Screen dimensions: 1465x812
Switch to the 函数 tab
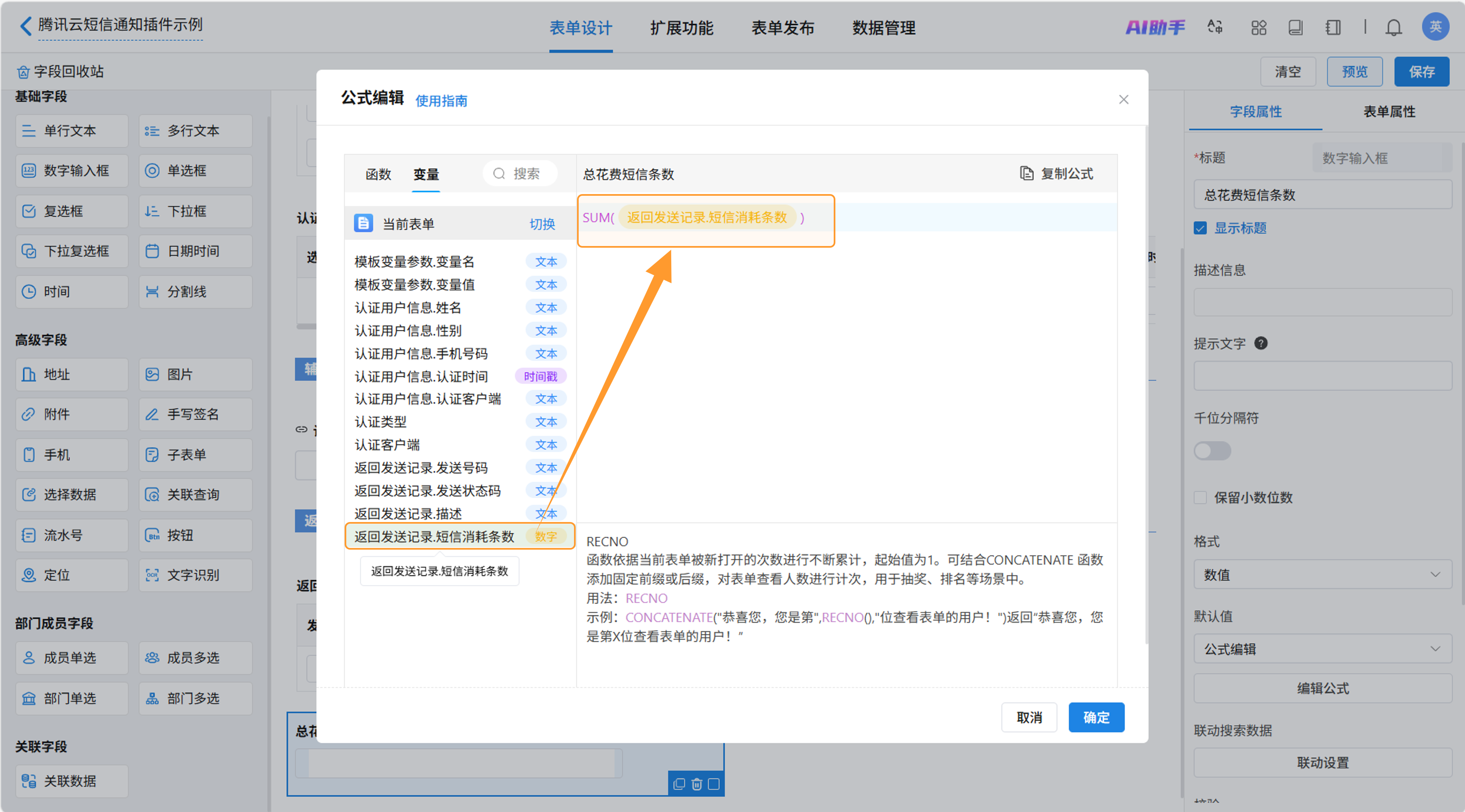pos(378,174)
